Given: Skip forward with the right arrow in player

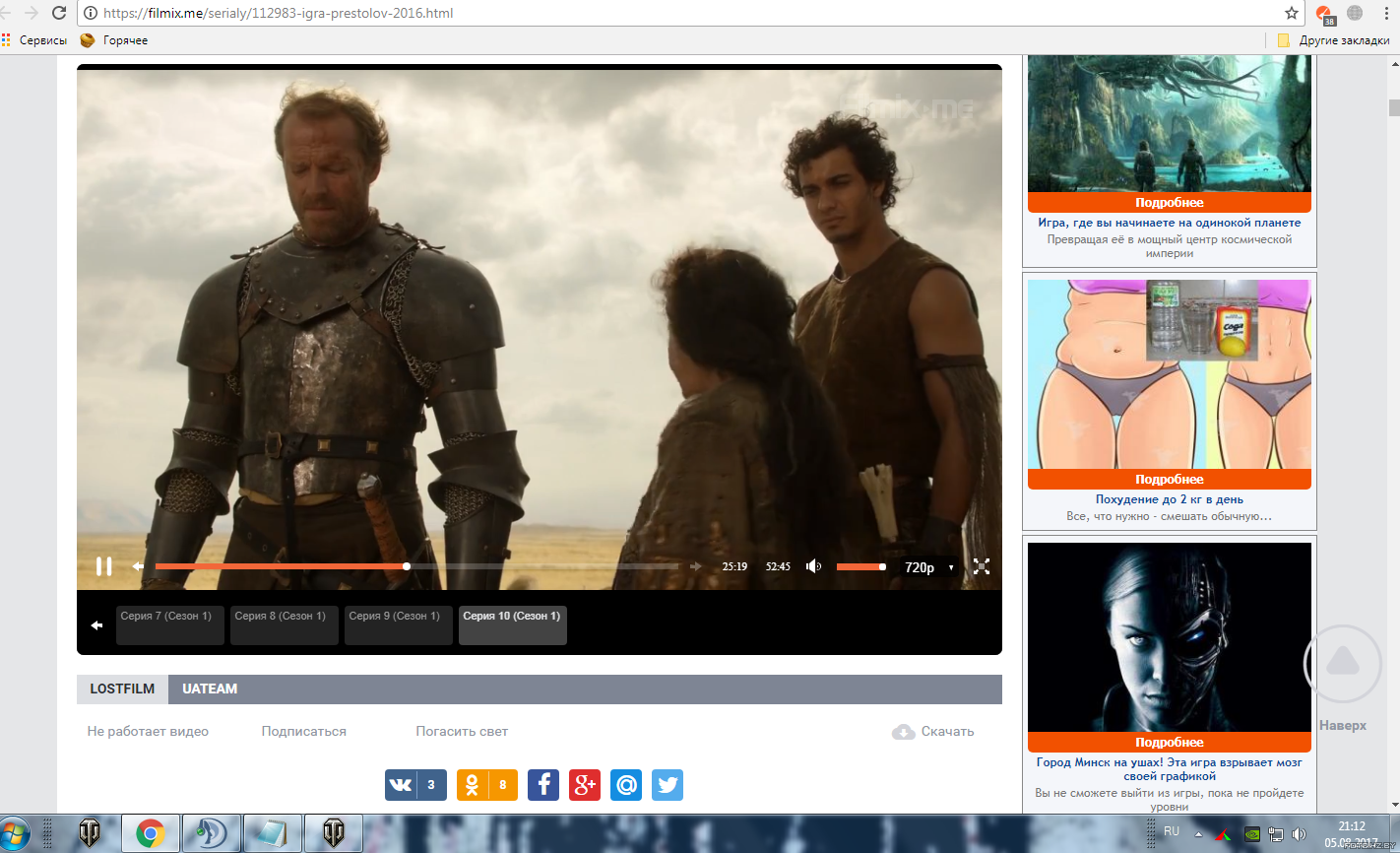Looking at the screenshot, I should (x=696, y=566).
